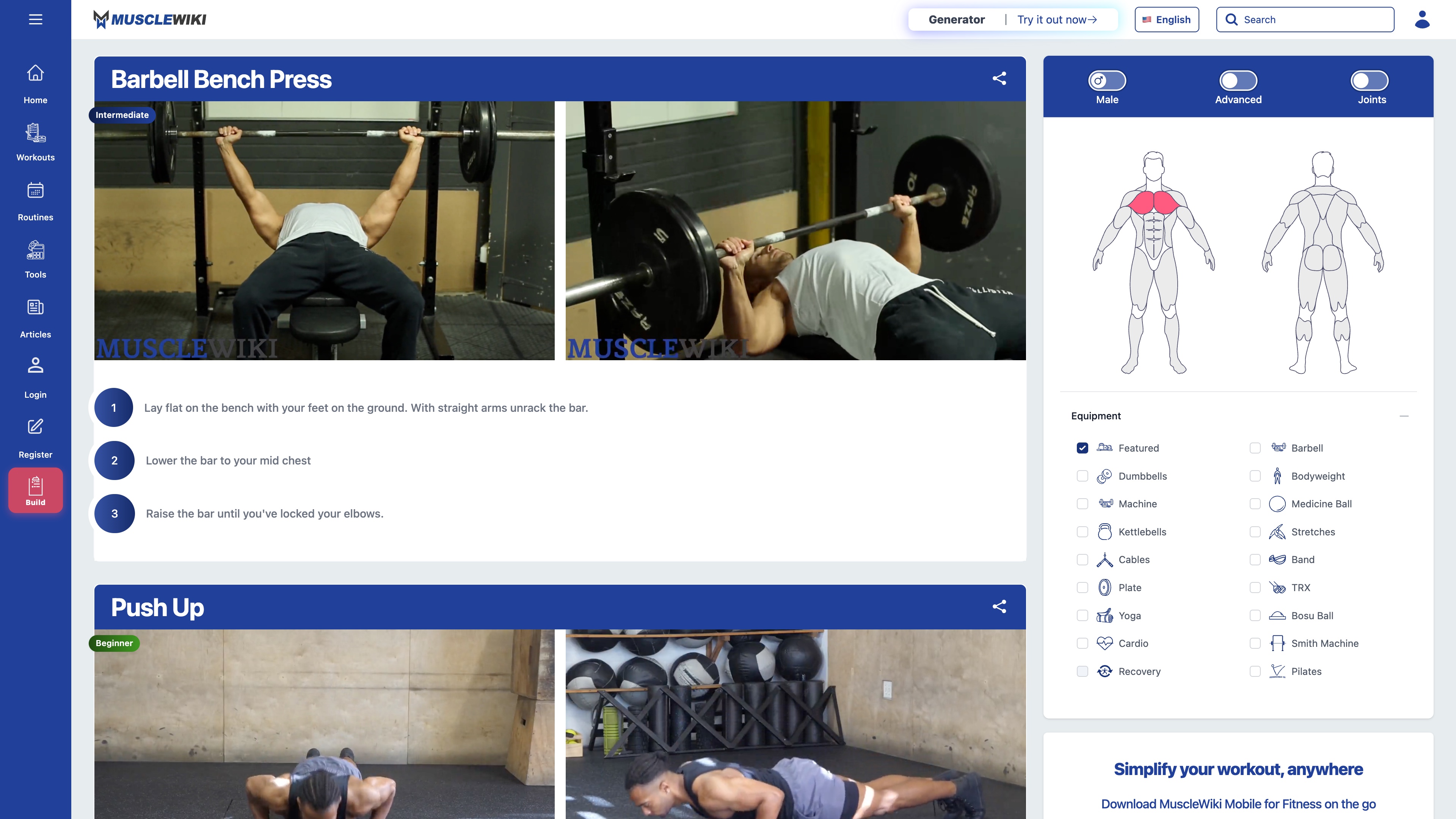Screen dimensions: 1456x819
Task: Click into the Search field
Action: (x=1304, y=20)
